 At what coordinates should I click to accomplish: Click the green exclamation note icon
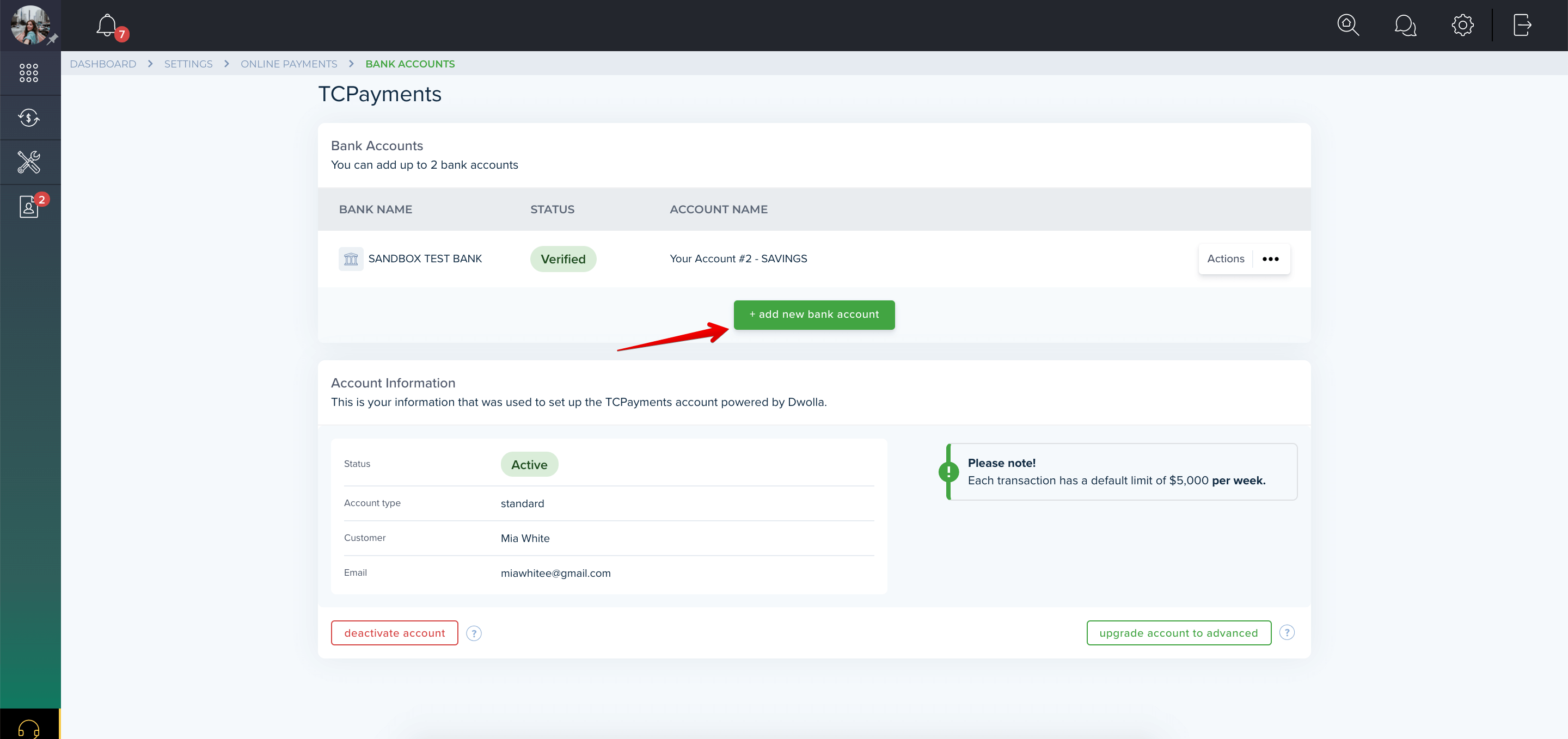point(948,471)
